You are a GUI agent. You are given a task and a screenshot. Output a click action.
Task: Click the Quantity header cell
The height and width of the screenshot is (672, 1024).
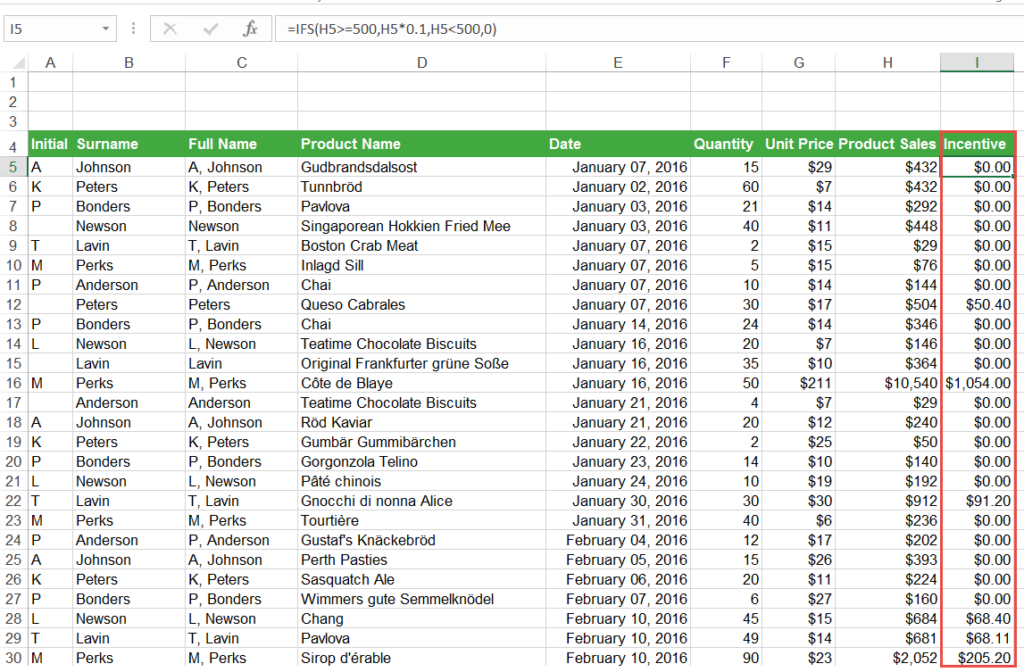point(723,143)
